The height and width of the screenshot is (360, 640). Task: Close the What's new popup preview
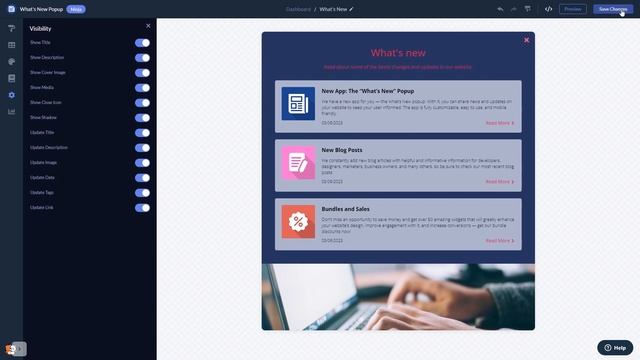(527, 40)
